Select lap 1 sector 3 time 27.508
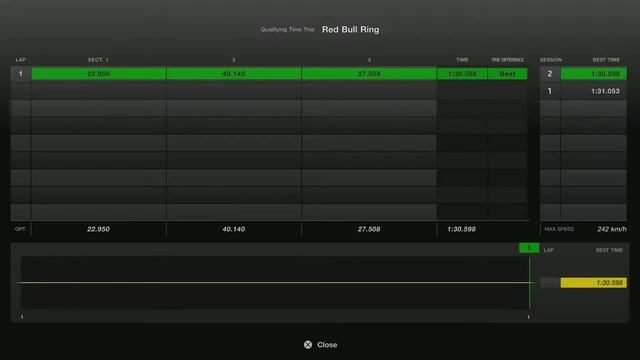This screenshot has height=360, width=640. [369, 74]
